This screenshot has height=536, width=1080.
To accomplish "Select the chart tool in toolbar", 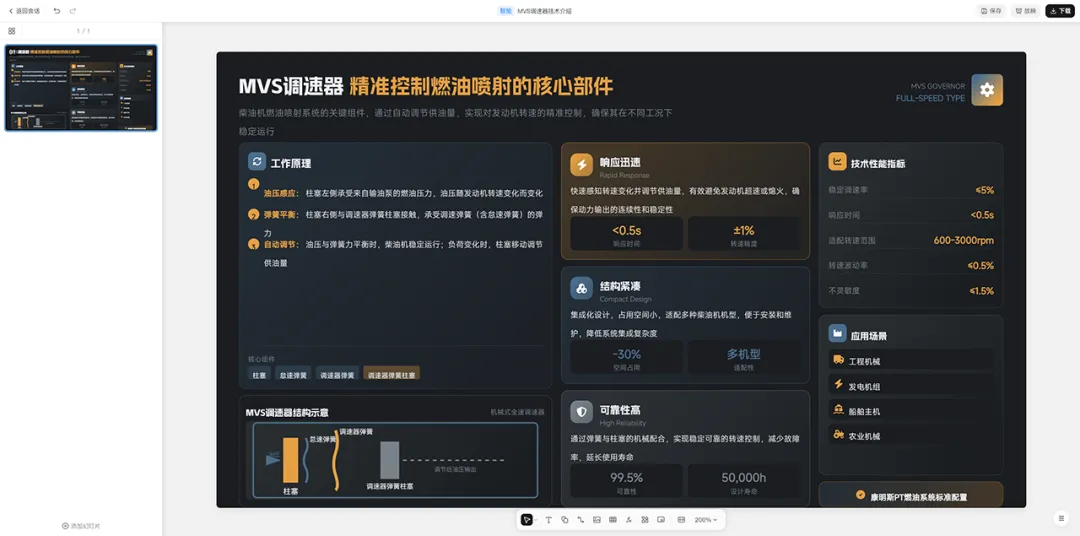I will (x=629, y=519).
